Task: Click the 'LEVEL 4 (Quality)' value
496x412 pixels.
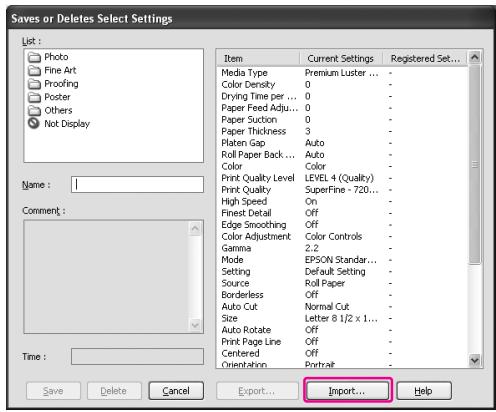Action: [339, 178]
